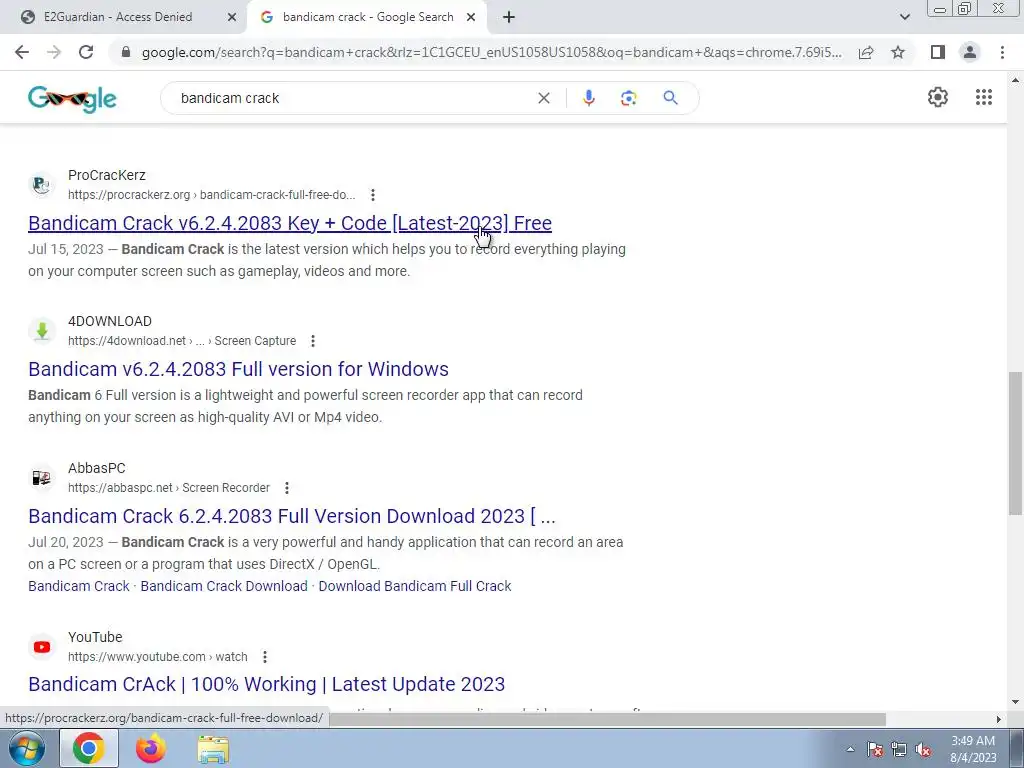Follow the Bandicam Crack Download sitelink

[x=224, y=586]
